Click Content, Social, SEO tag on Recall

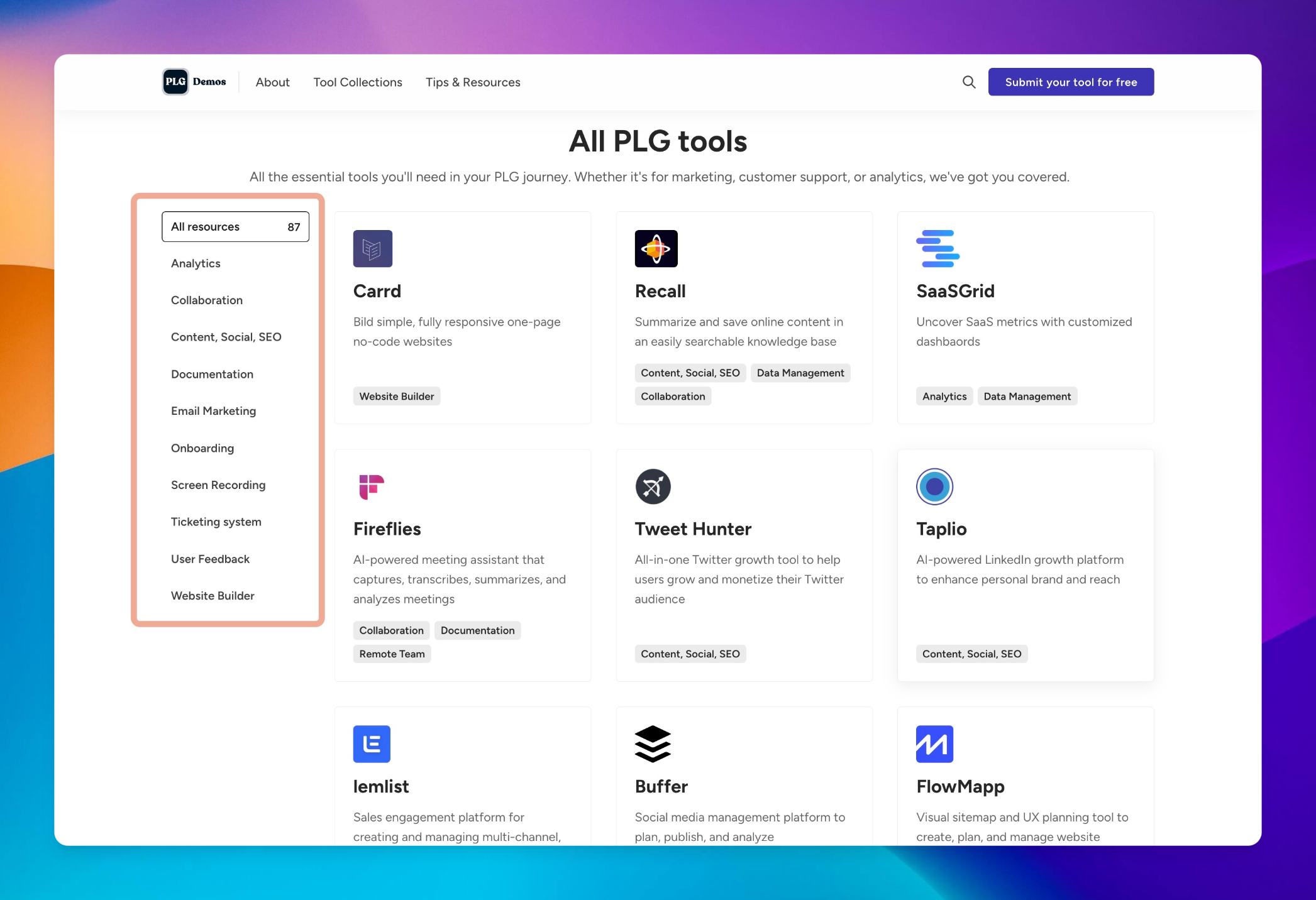(x=690, y=373)
